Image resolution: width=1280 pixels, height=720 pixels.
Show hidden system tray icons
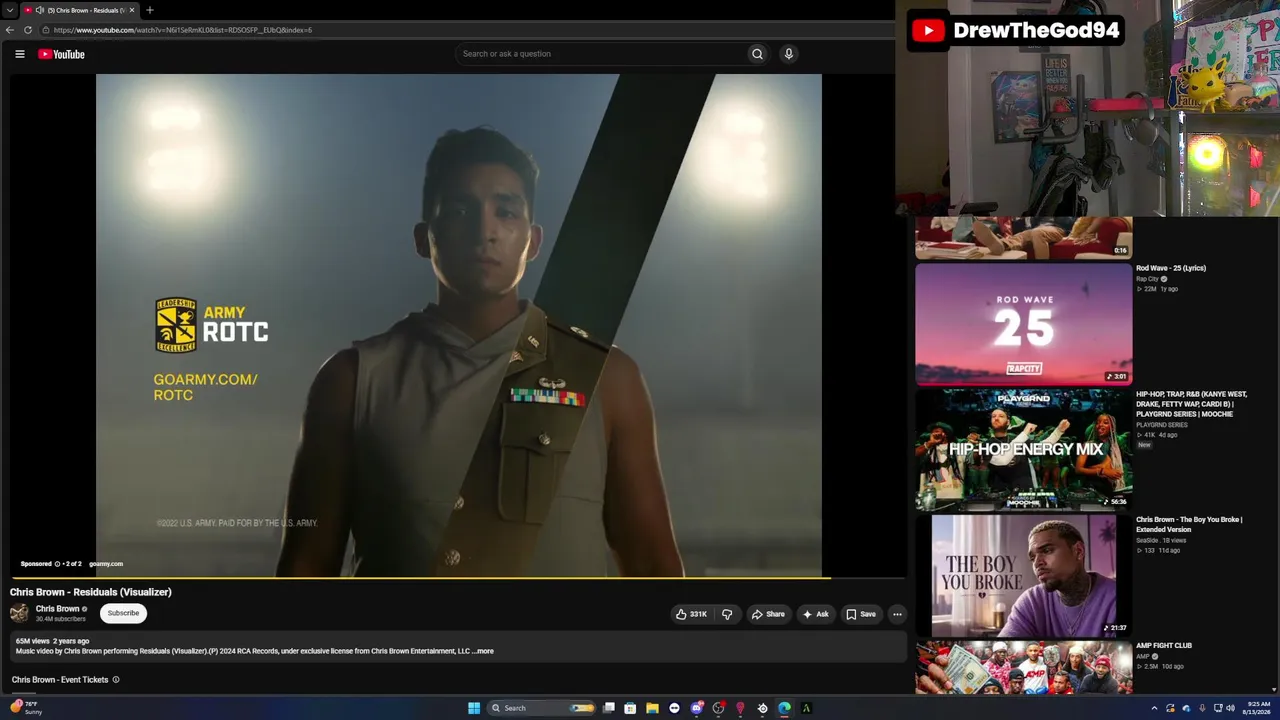pyautogui.click(x=1154, y=708)
